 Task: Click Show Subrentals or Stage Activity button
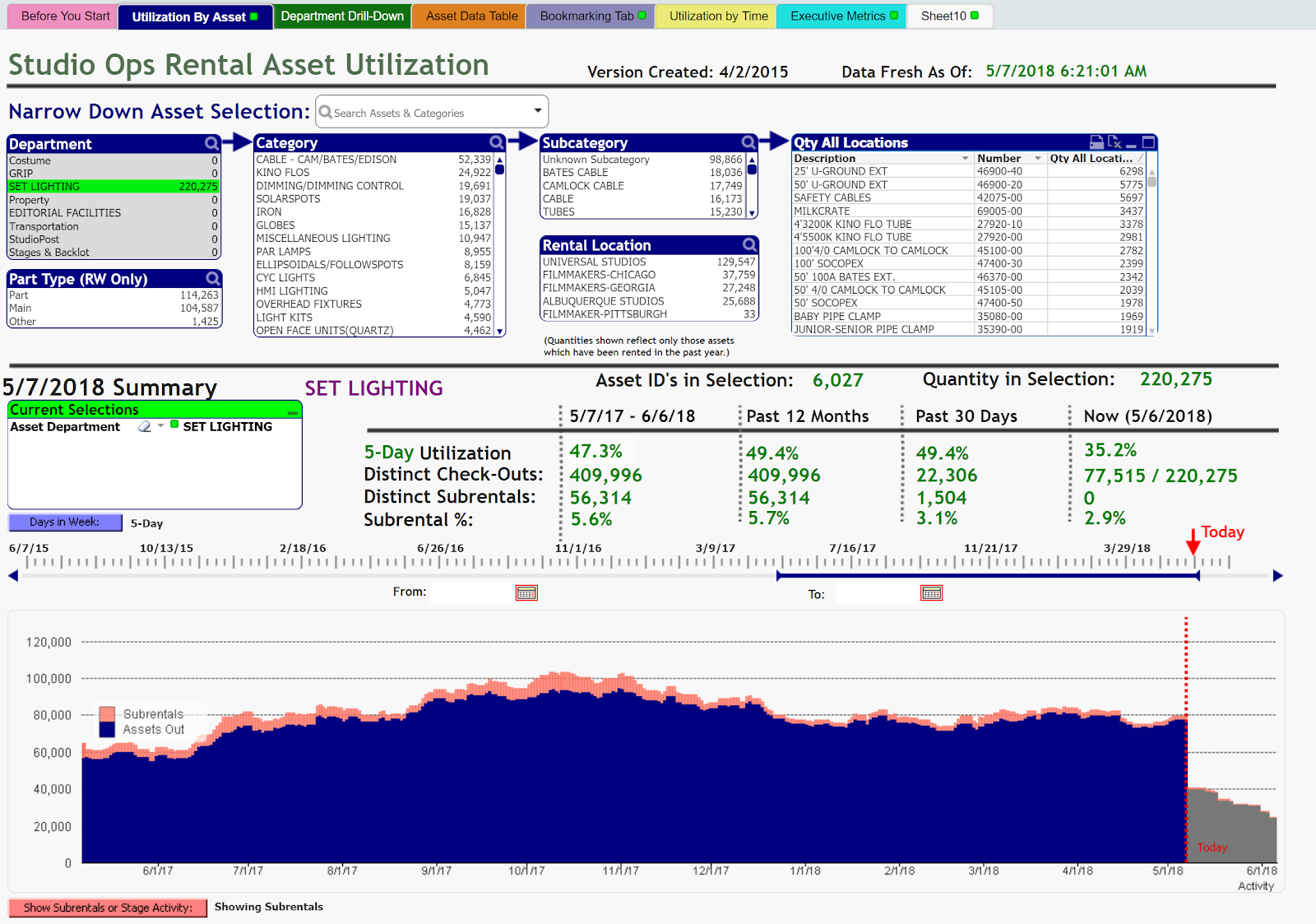point(108,908)
